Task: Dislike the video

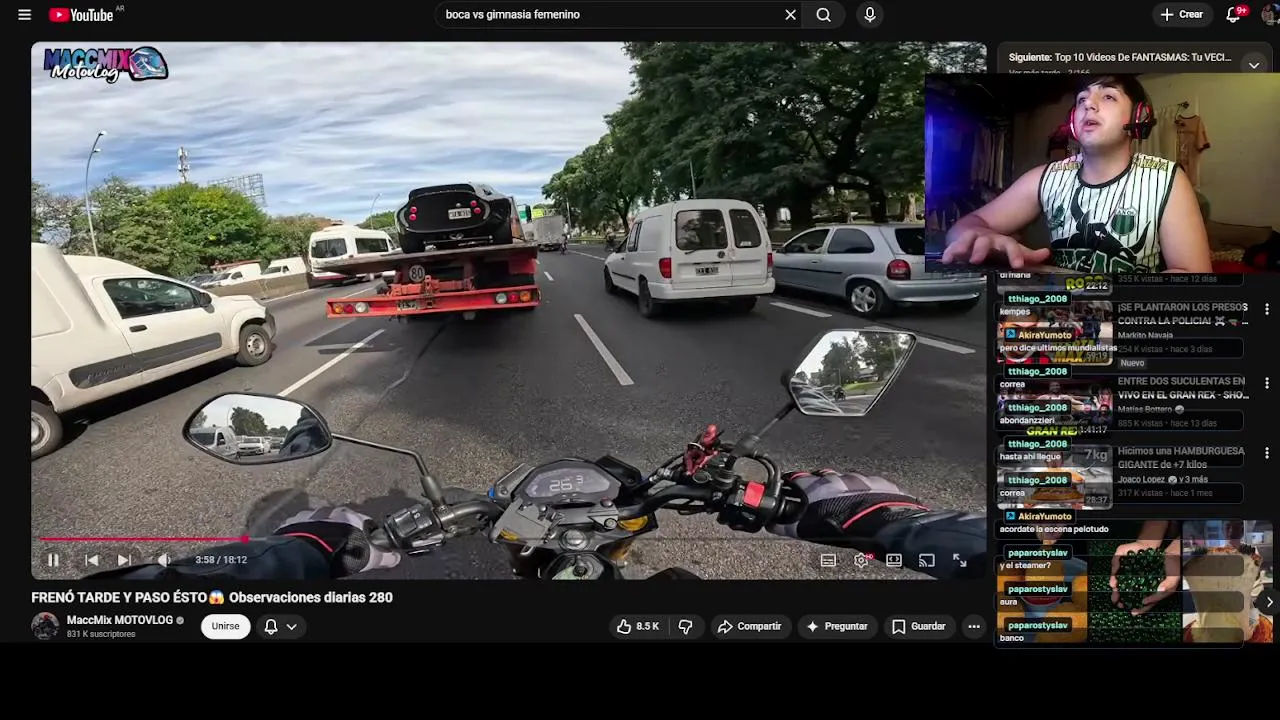Action: [x=686, y=626]
